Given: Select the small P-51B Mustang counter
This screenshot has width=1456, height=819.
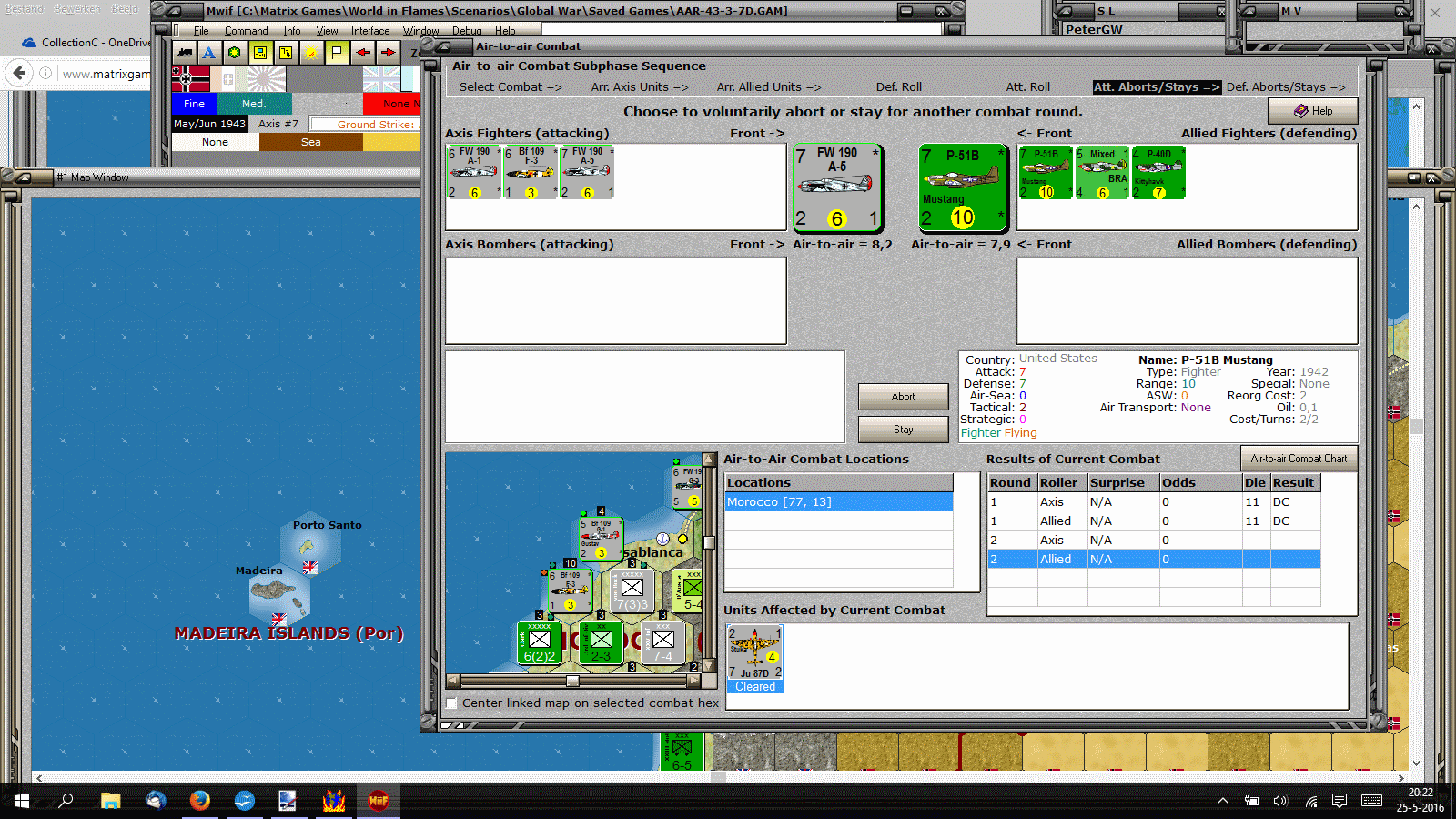Looking at the screenshot, I should [x=1046, y=173].
